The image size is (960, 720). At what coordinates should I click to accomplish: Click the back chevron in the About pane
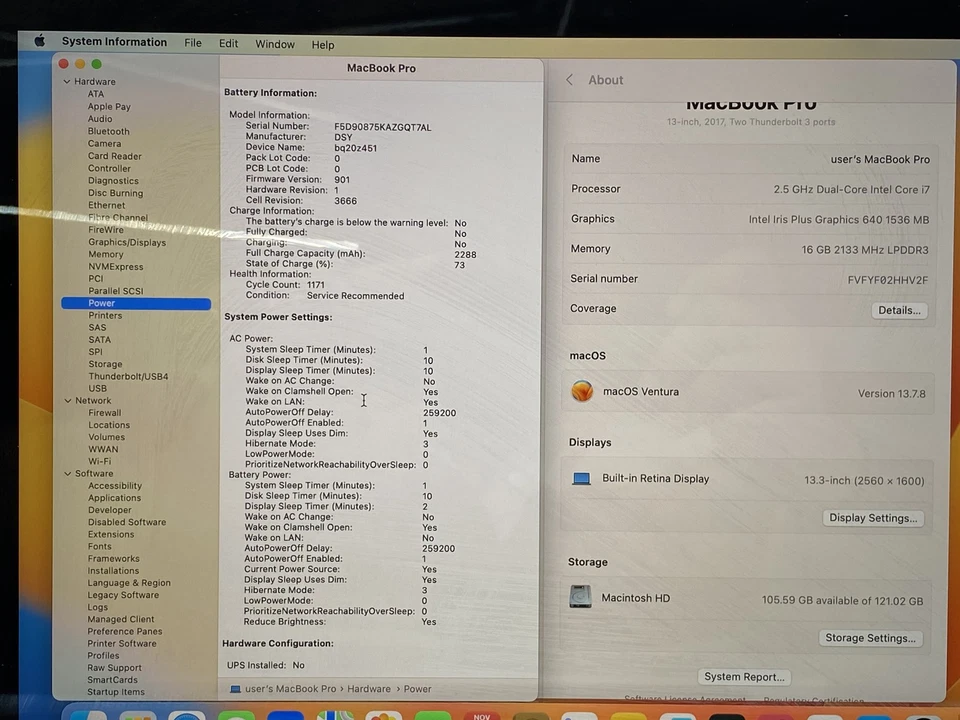tap(569, 80)
